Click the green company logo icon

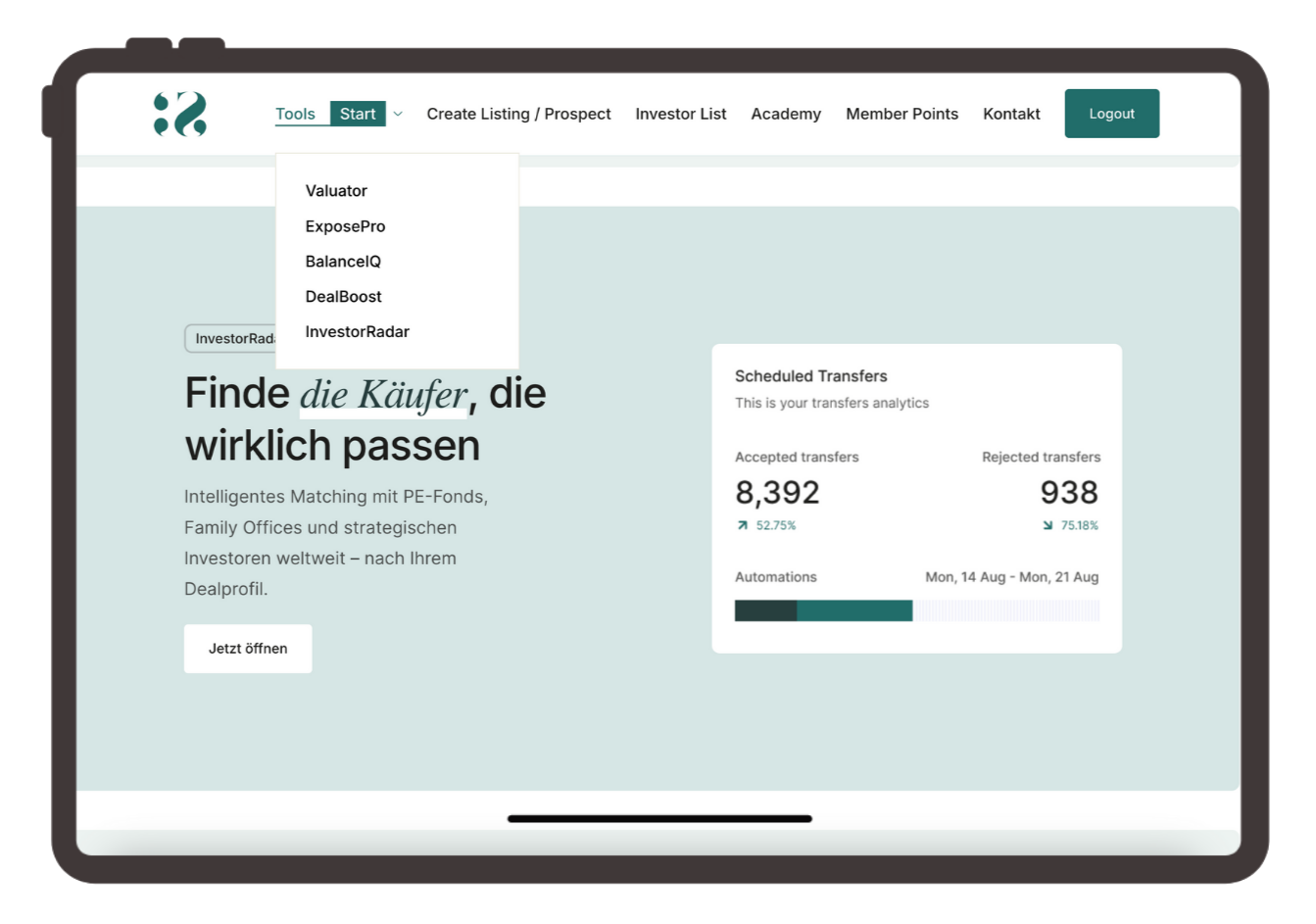pos(180,115)
